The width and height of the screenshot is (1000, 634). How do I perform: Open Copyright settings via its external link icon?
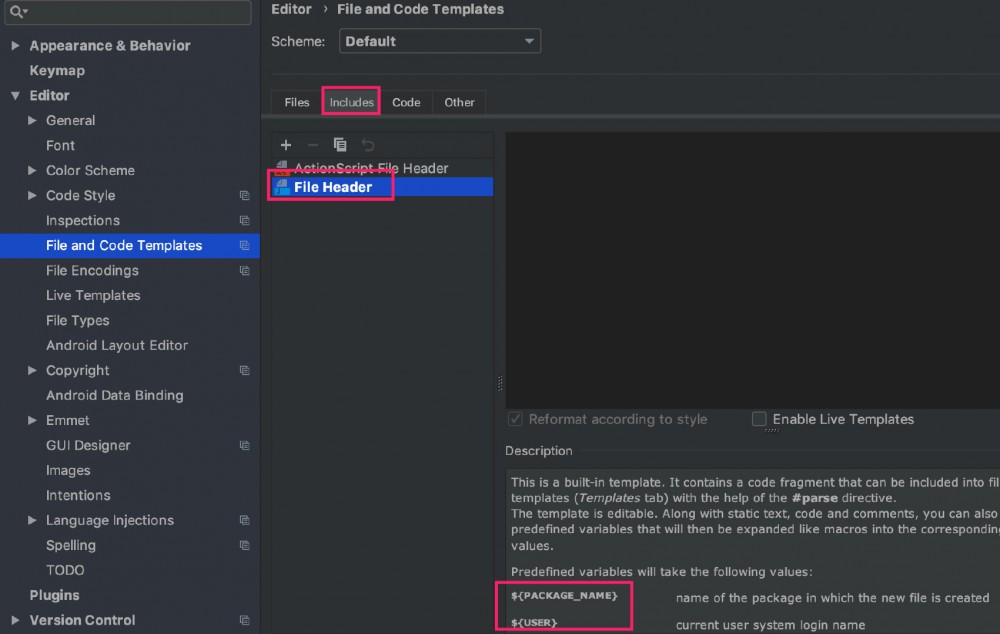tap(244, 370)
